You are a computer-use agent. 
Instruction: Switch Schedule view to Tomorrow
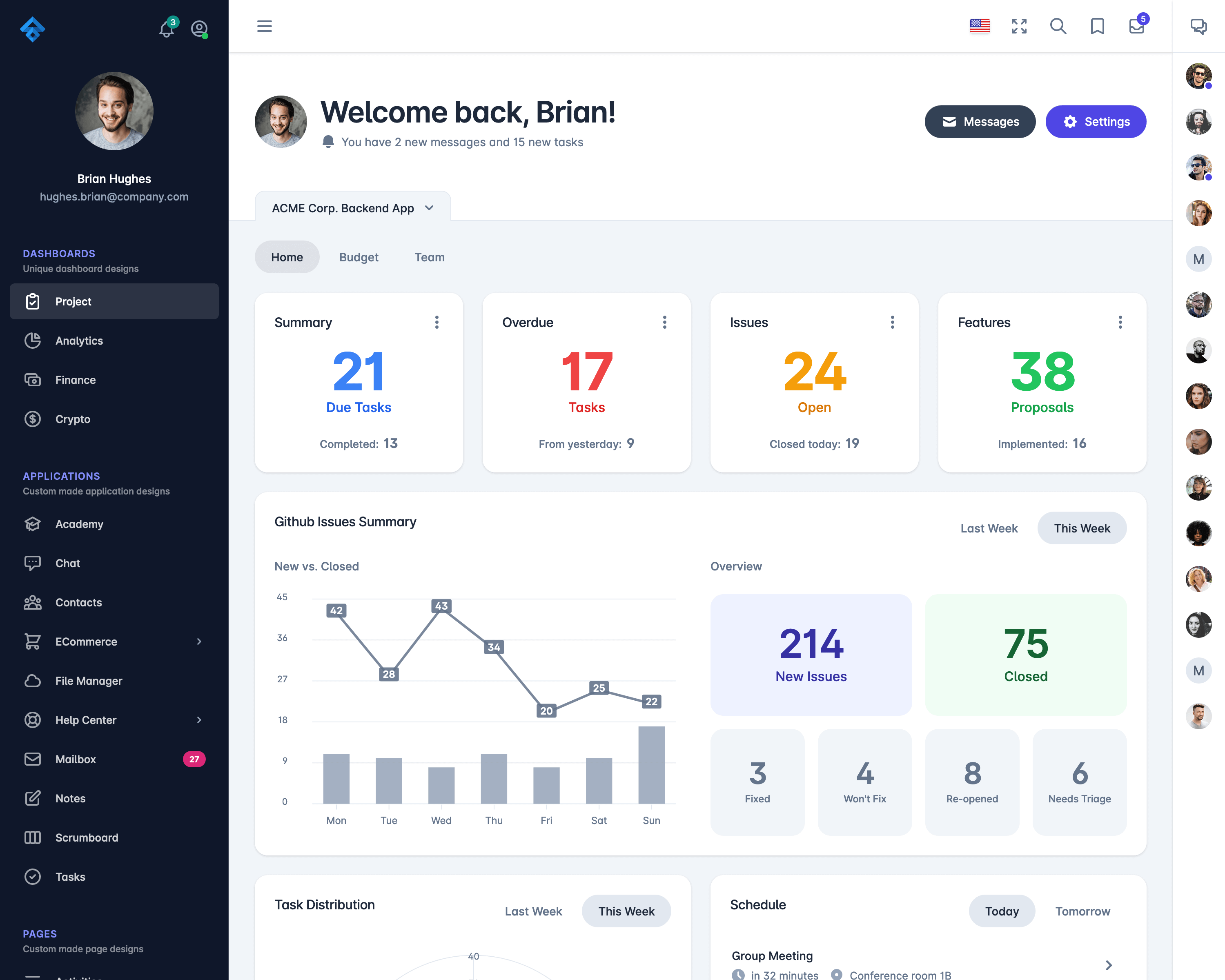point(1083,911)
